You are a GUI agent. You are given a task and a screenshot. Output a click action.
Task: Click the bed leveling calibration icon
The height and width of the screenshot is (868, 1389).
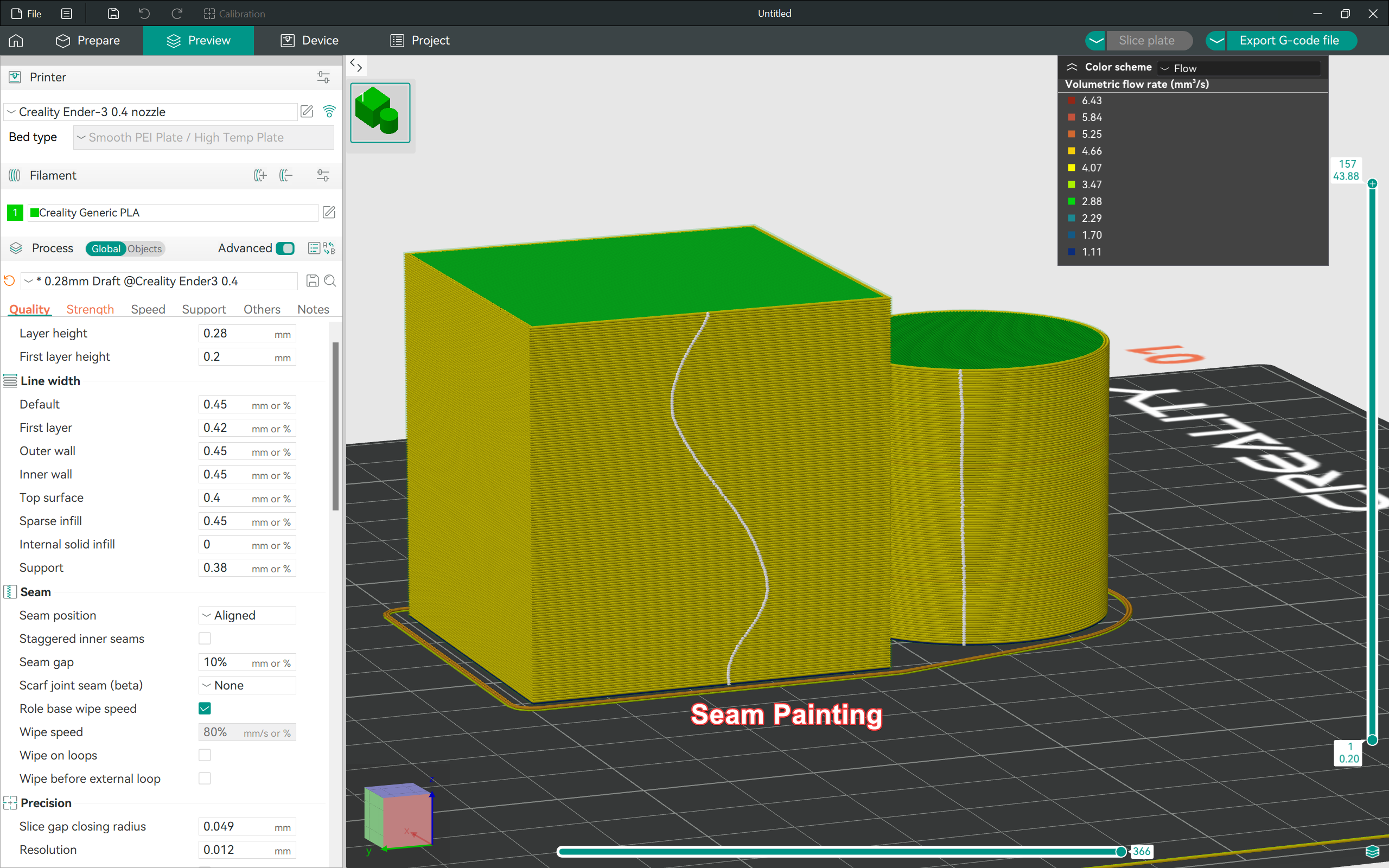click(x=207, y=13)
